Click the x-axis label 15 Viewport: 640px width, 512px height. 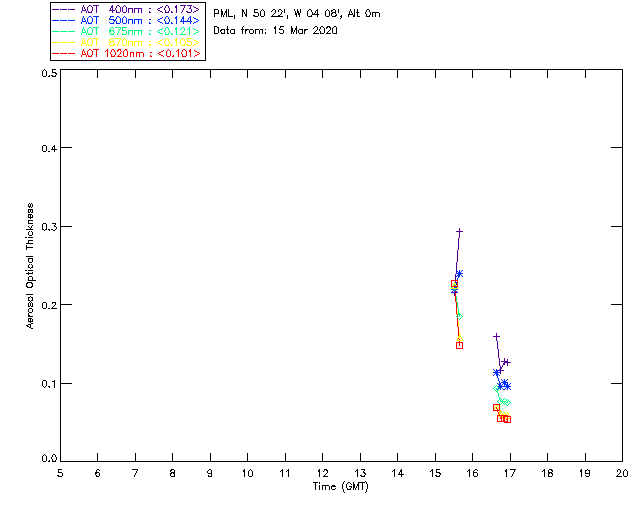435,473
